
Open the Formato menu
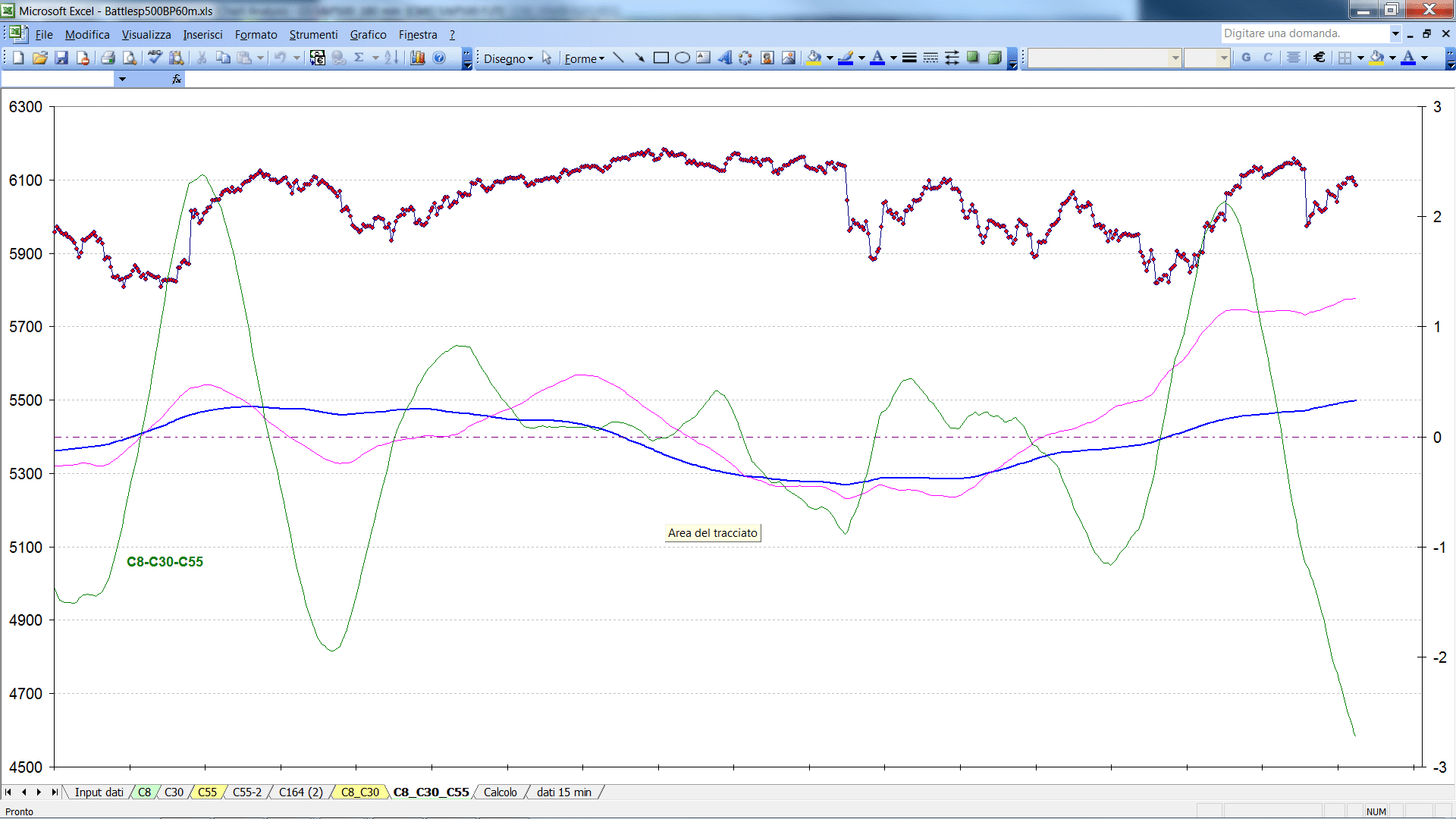click(256, 34)
